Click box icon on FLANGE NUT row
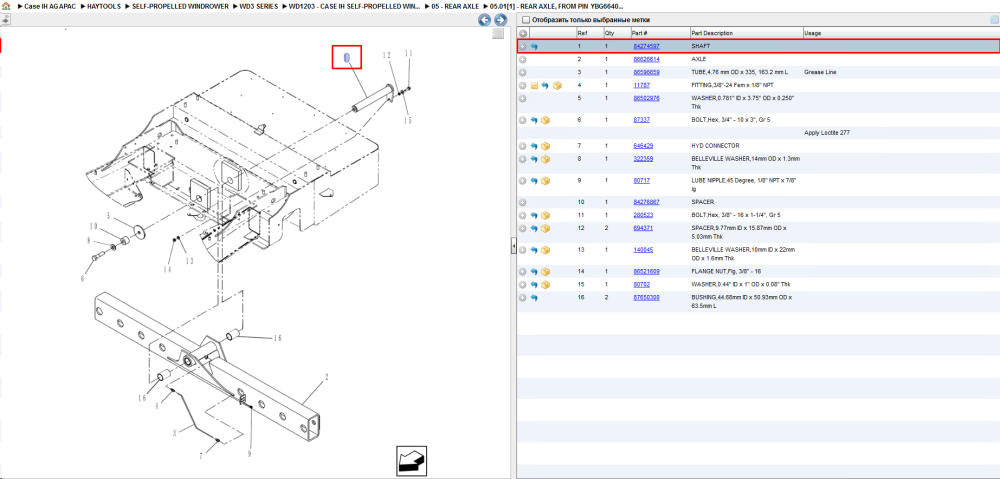This screenshot has width=1000, height=479. [546, 272]
